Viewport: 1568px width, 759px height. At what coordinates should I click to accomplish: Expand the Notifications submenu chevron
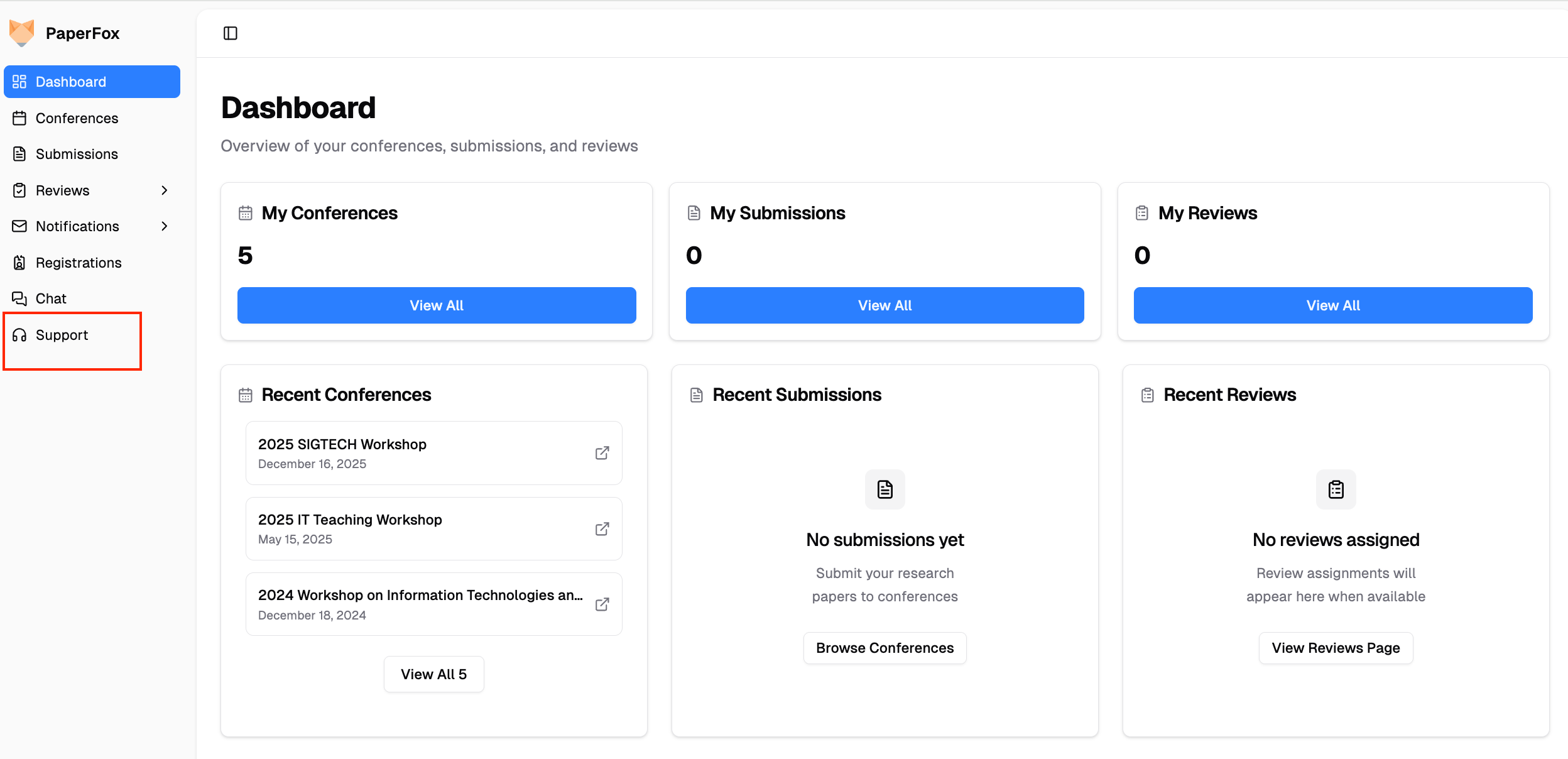(x=165, y=226)
